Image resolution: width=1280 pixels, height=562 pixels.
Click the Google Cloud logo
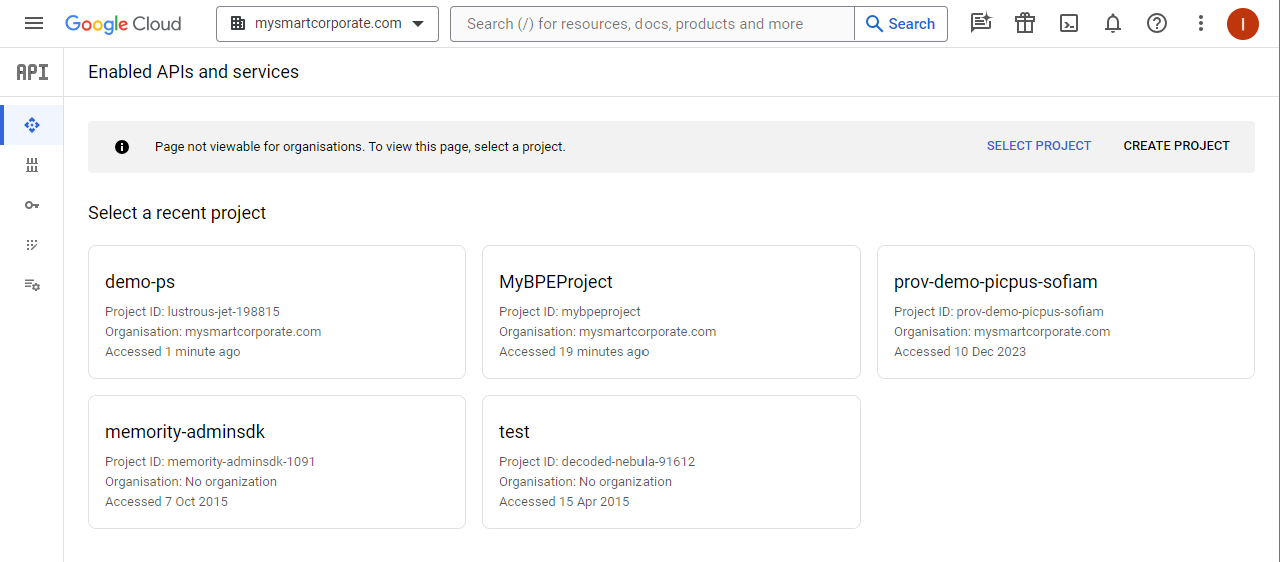pyautogui.click(x=123, y=23)
